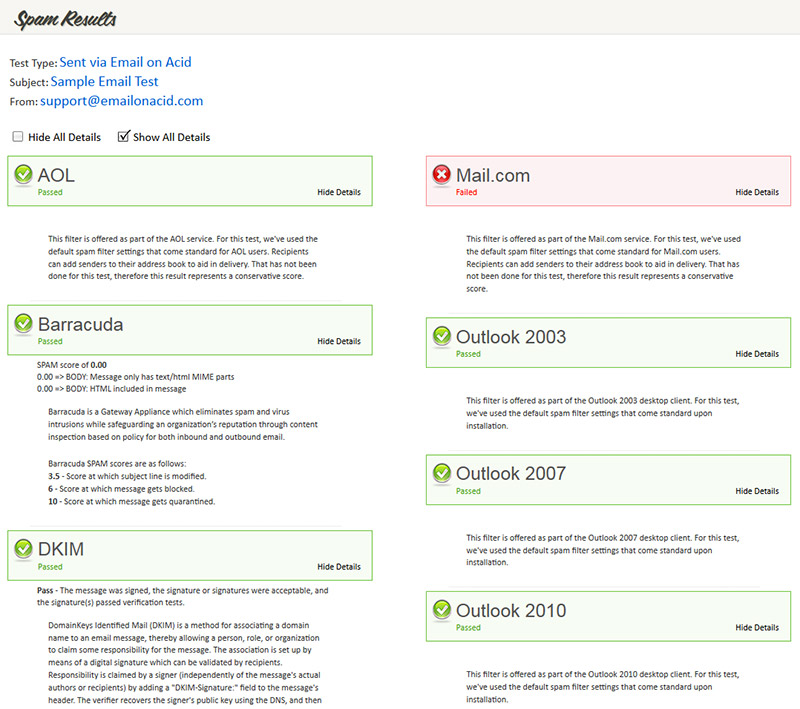Image resolution: width=800 pixels, height=709 pixels.
Task: Click the Outlook 2010 checkmark icon
Action: (x=442, y=610)
